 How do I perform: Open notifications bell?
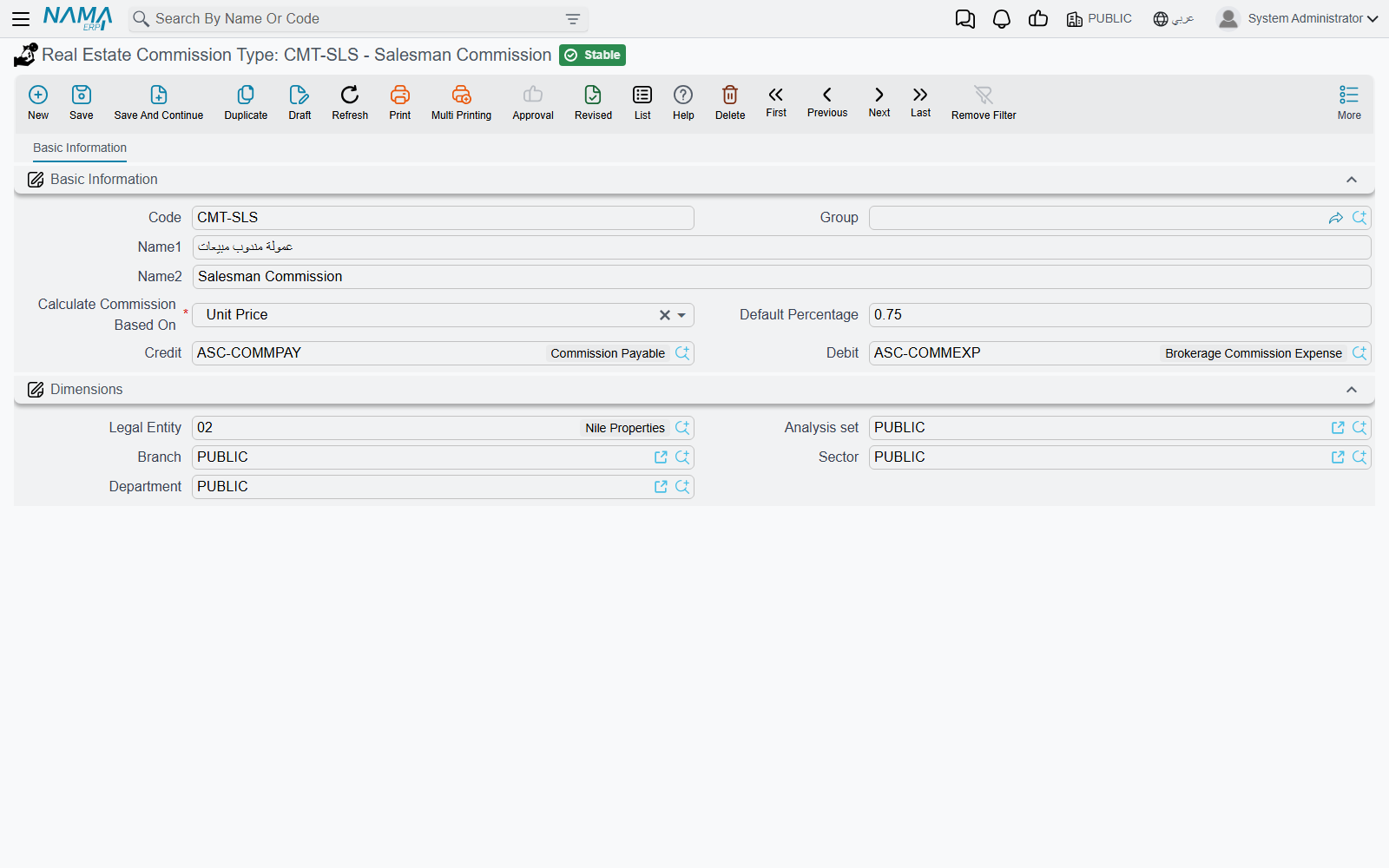coord(1002,19)
